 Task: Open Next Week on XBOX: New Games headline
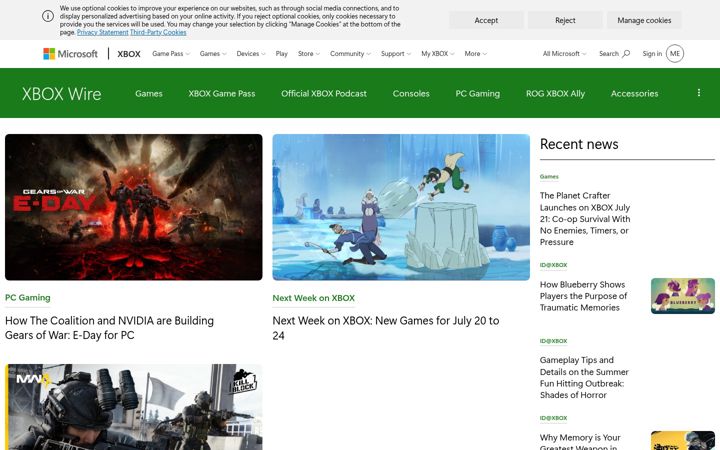point(386,328)
